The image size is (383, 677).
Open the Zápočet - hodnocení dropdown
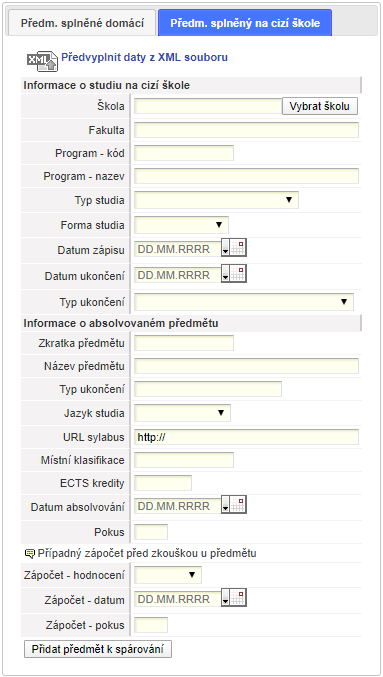(168, 575)
